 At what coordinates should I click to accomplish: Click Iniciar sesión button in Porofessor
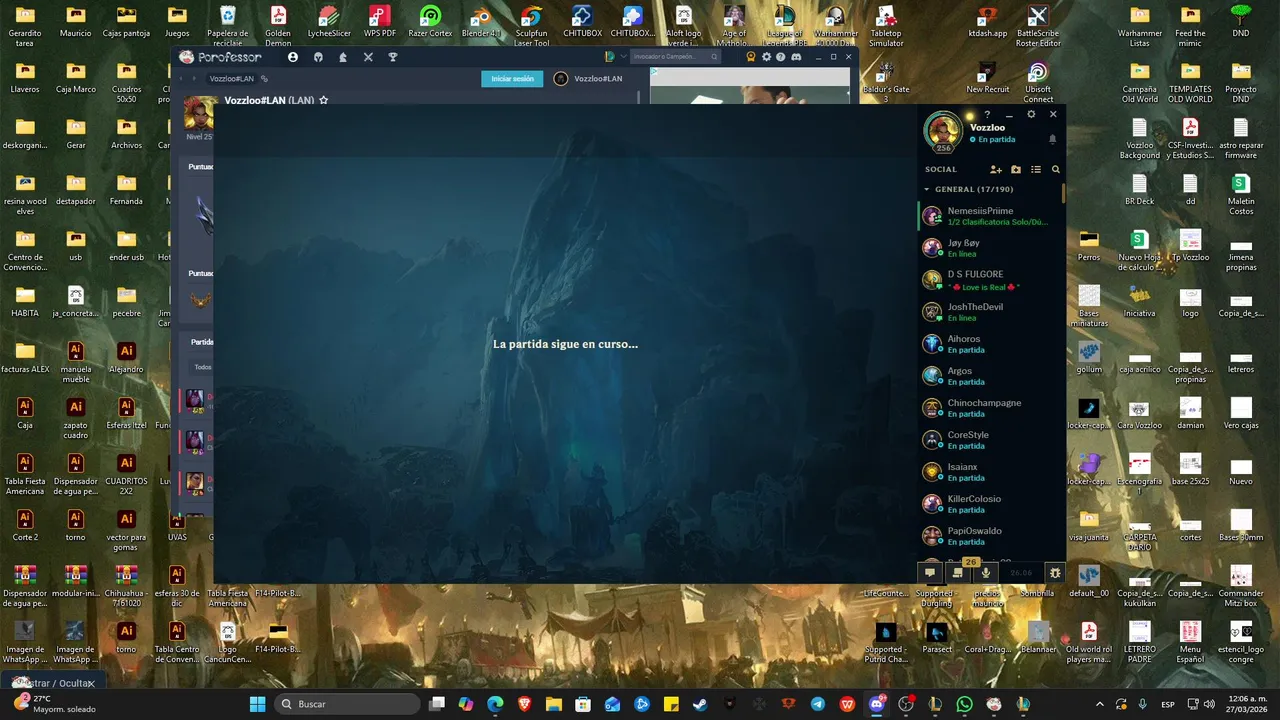pos(512,79)
